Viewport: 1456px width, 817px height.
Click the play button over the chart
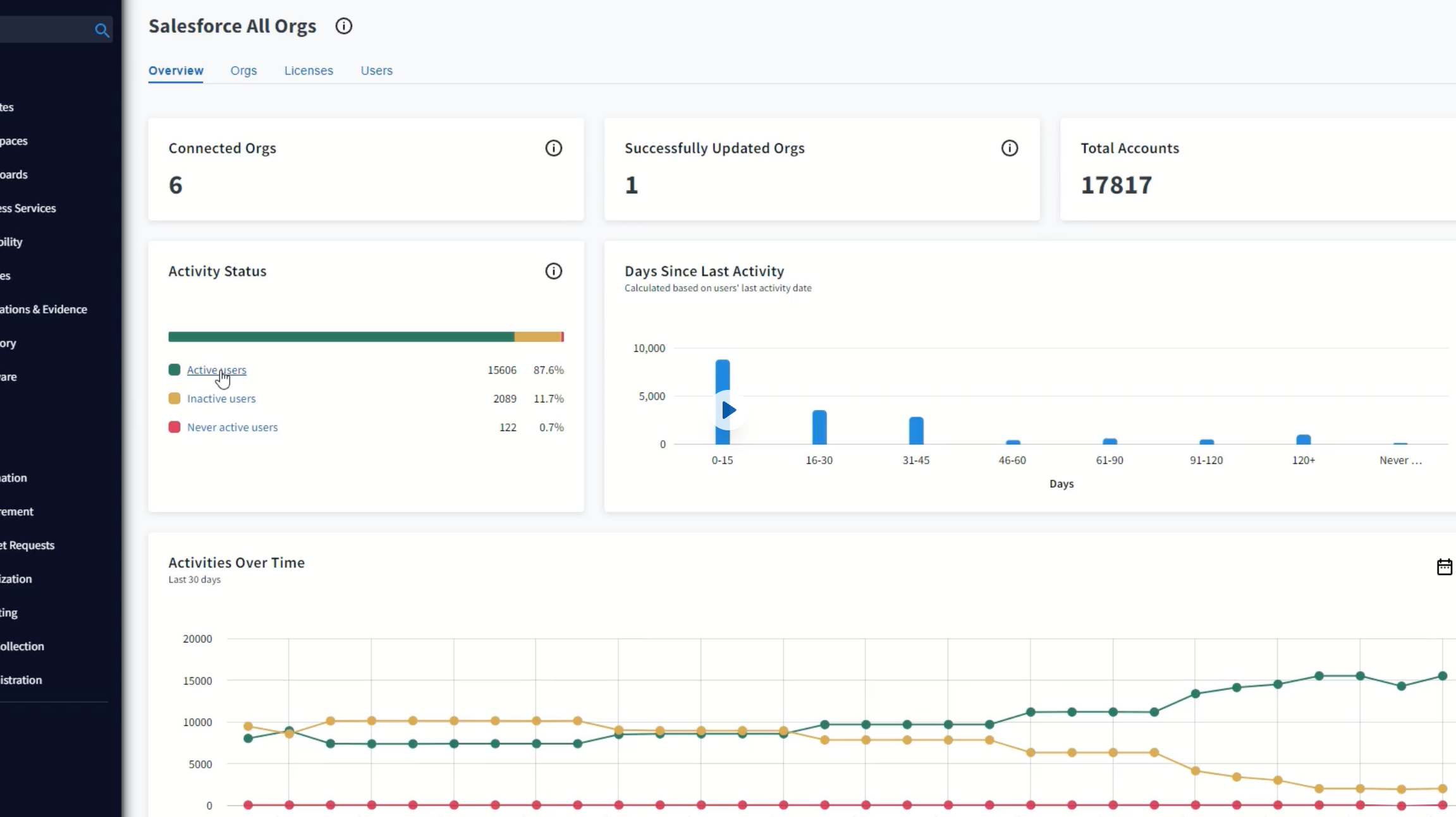728,410
